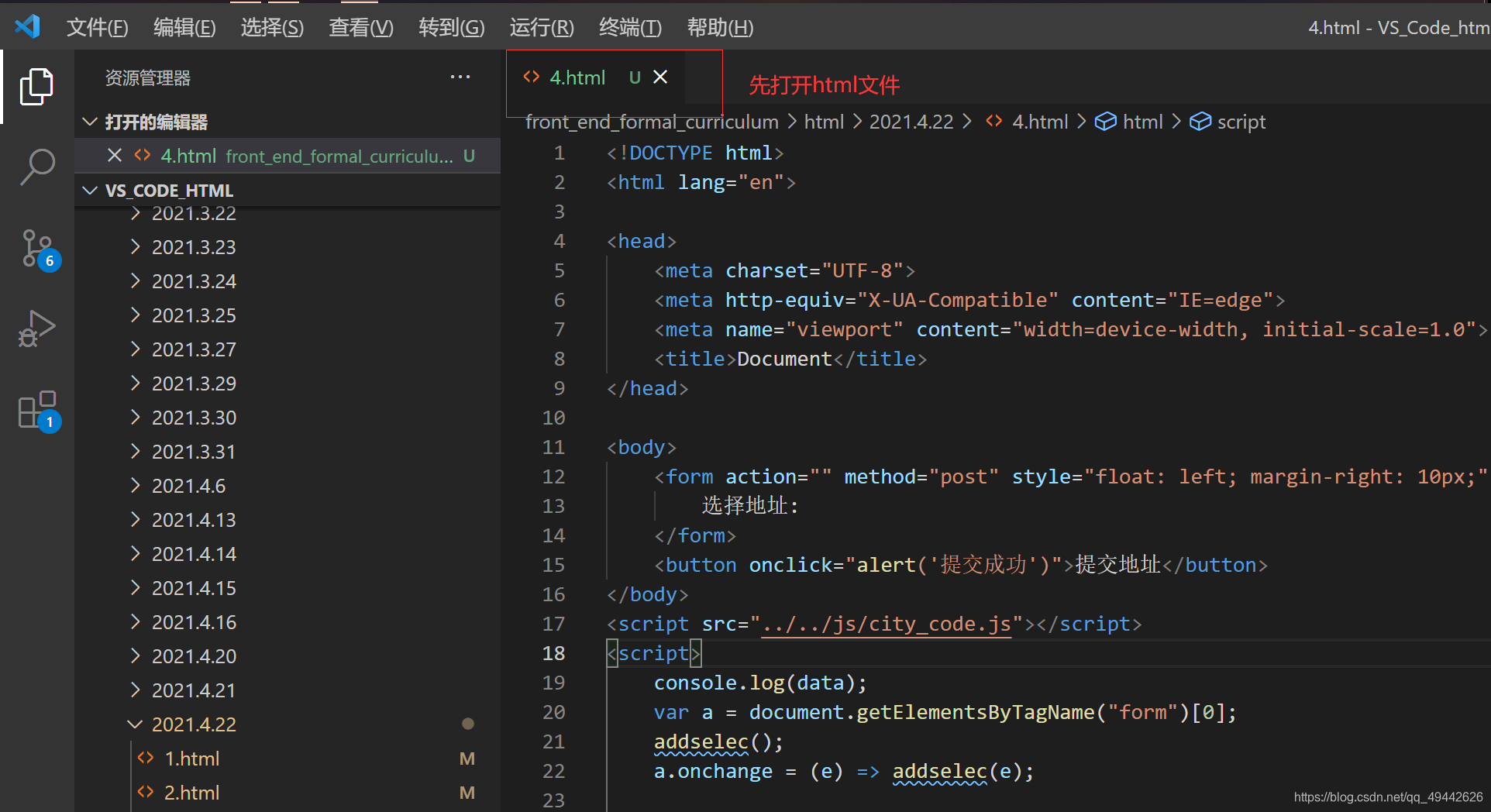Open the Run and Debug view
1491x812 pixels.
[x=36, y=329]
